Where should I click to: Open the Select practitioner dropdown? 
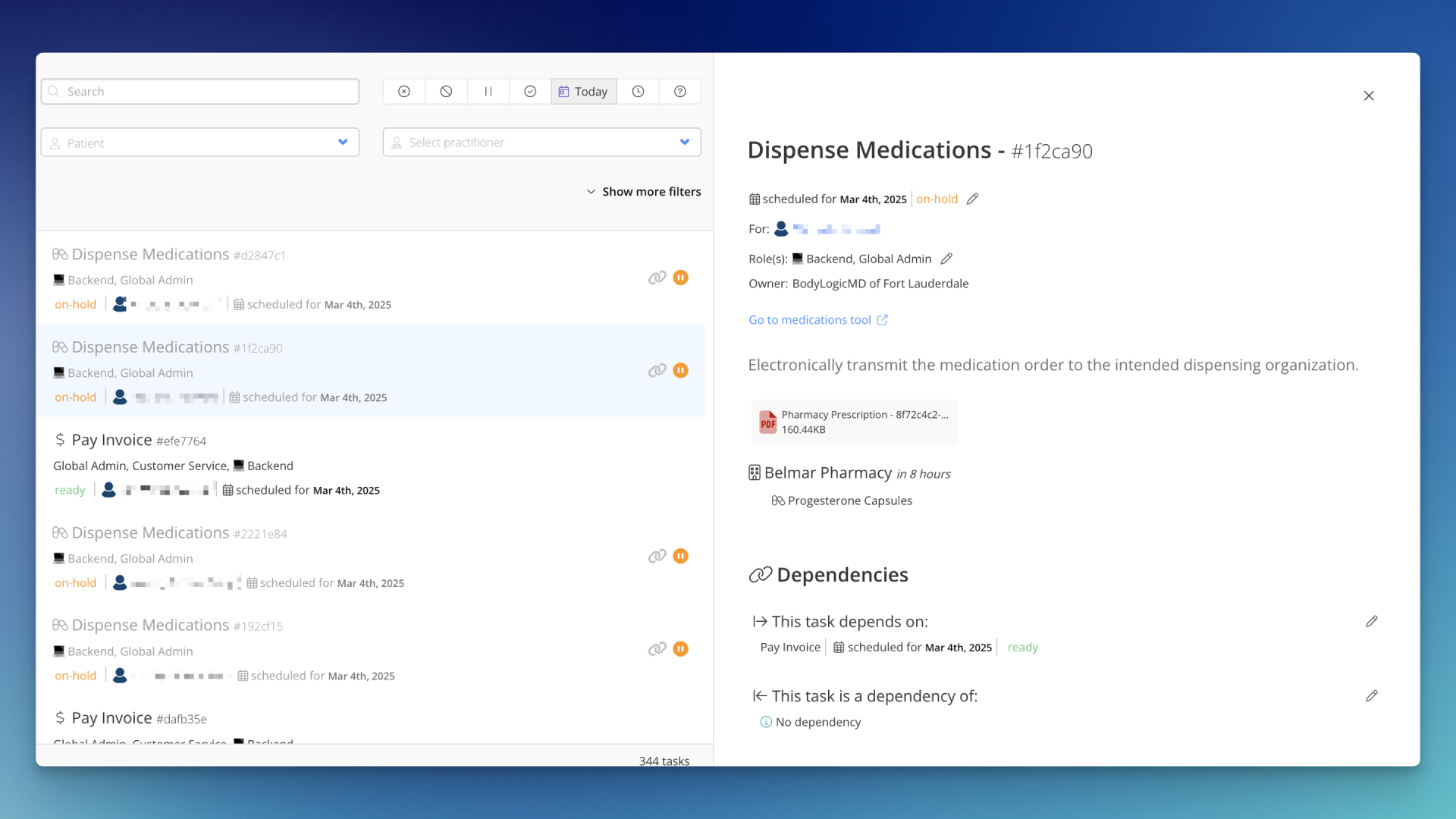541,142
